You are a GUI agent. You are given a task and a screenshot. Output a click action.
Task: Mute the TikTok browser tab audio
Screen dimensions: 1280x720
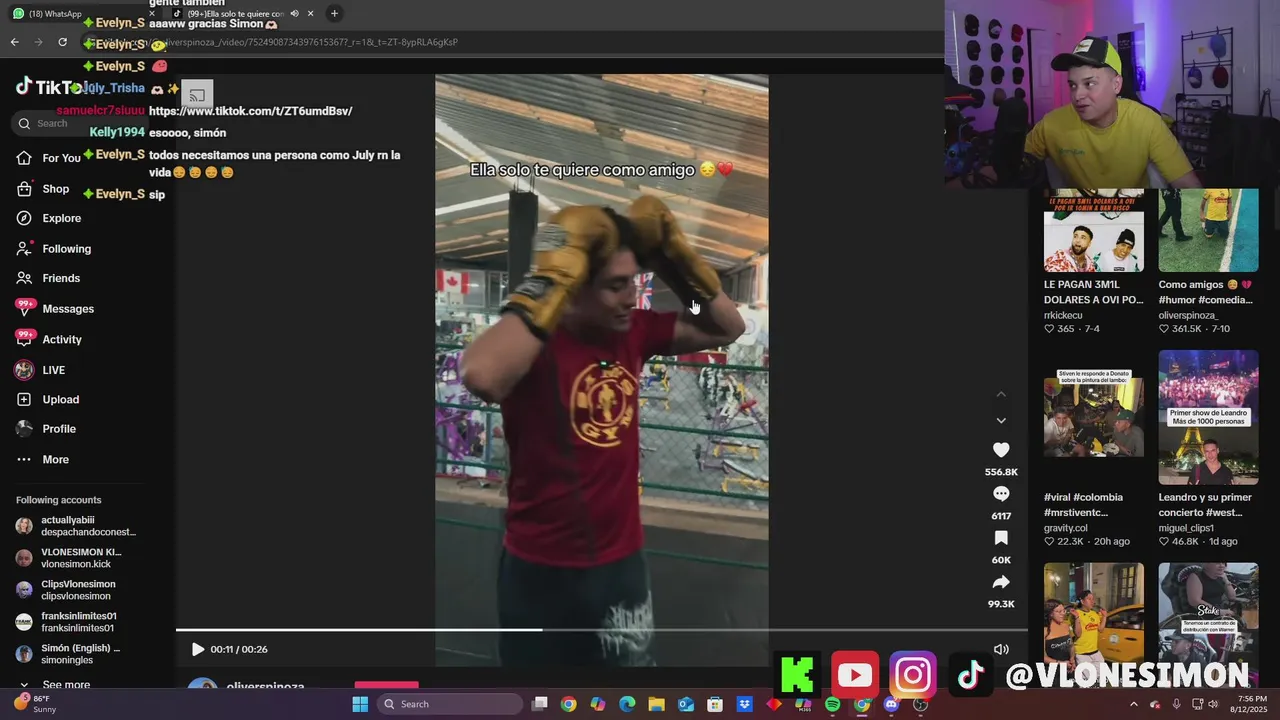pyautogui.click(x=294, y=14)
